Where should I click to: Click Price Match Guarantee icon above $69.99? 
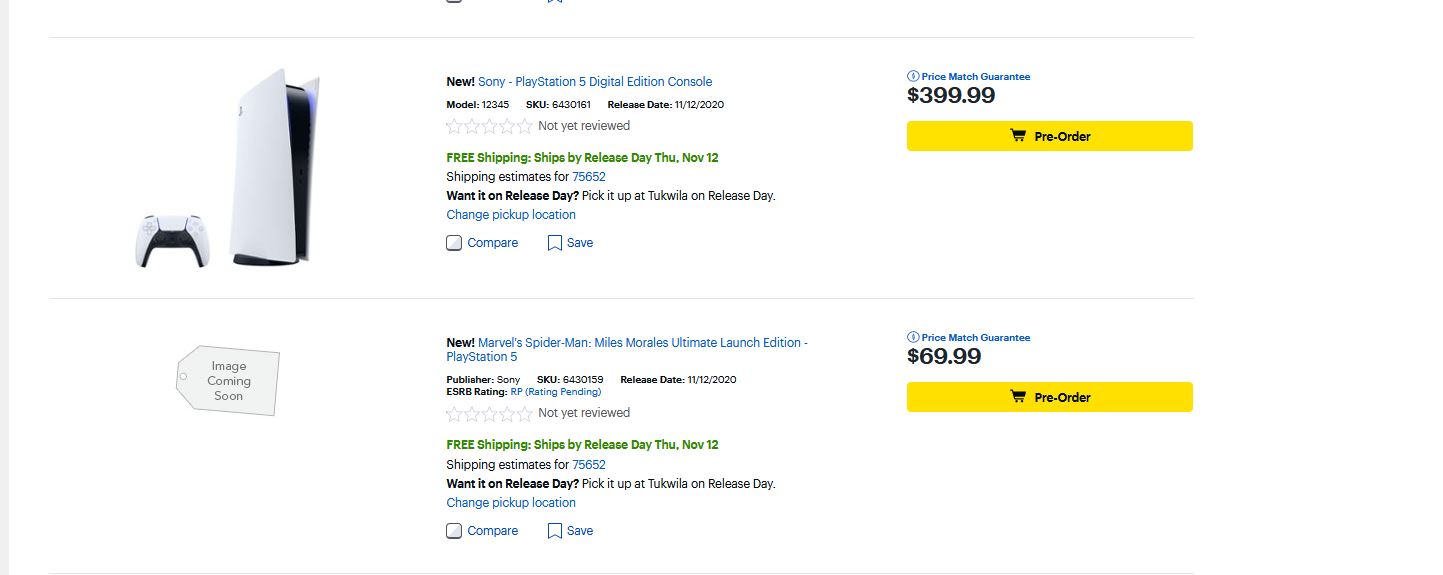pos(913,337)
